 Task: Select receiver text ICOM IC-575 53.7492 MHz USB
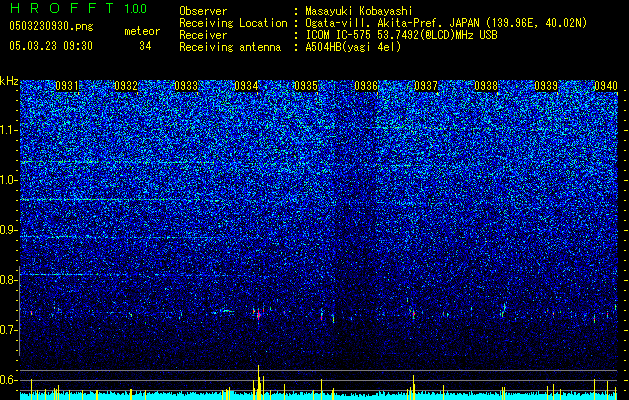point(402,35)
